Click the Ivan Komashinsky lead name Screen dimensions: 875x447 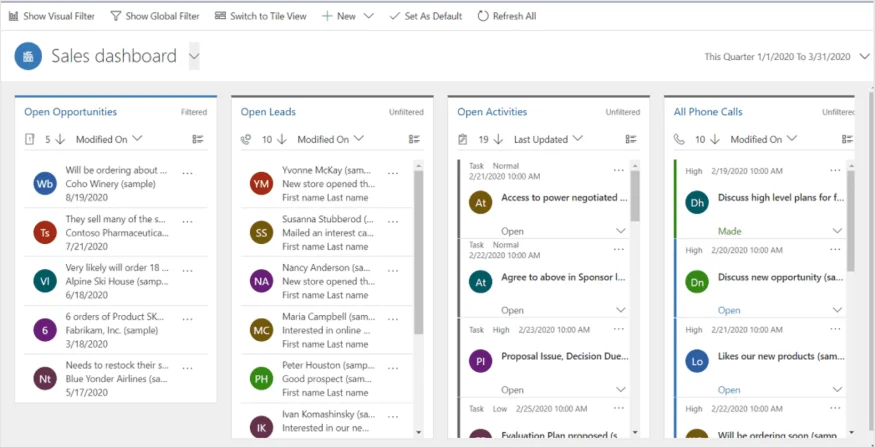(328, 414)
